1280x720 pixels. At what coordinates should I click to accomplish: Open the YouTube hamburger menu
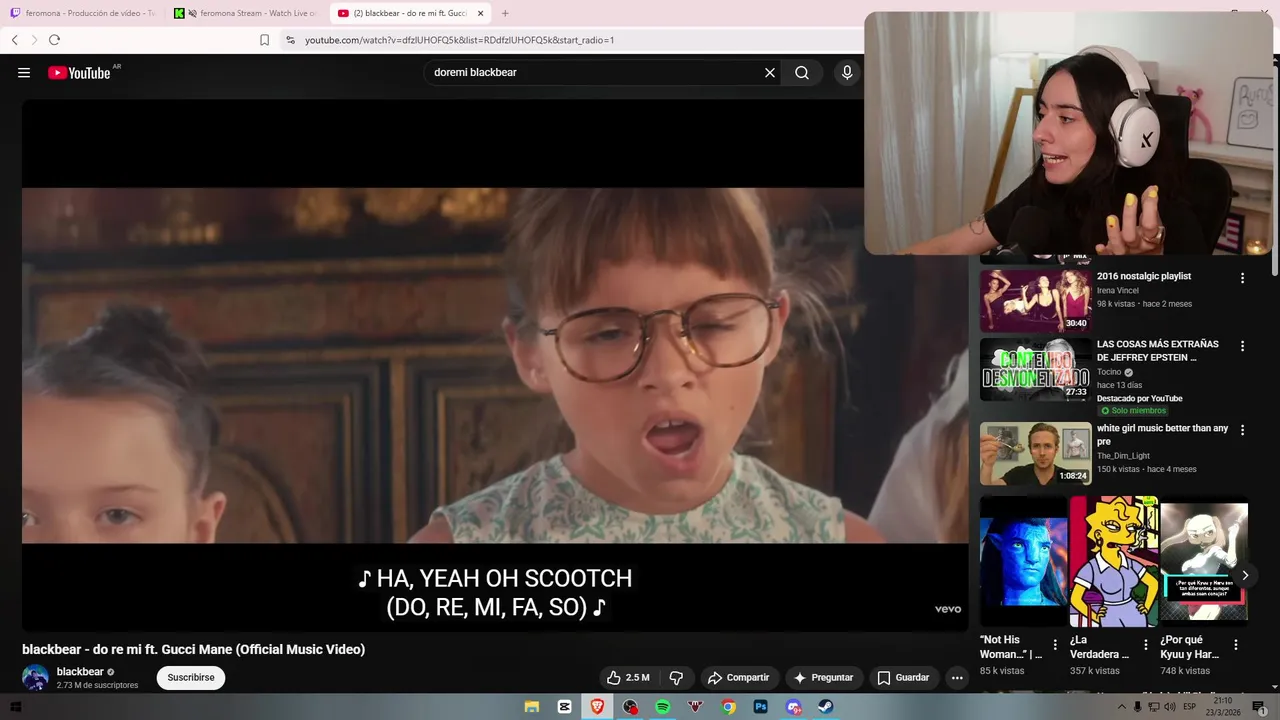(x=24, y=73)
